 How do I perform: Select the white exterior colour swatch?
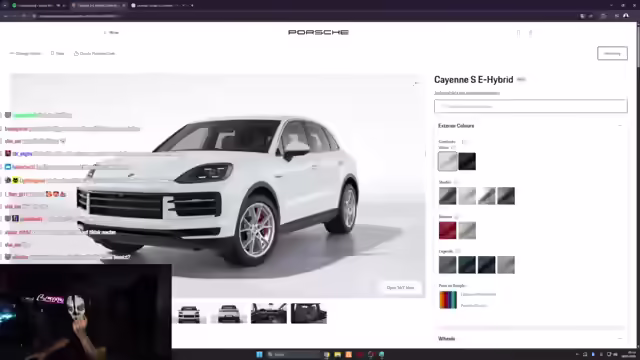coord(447,161)
